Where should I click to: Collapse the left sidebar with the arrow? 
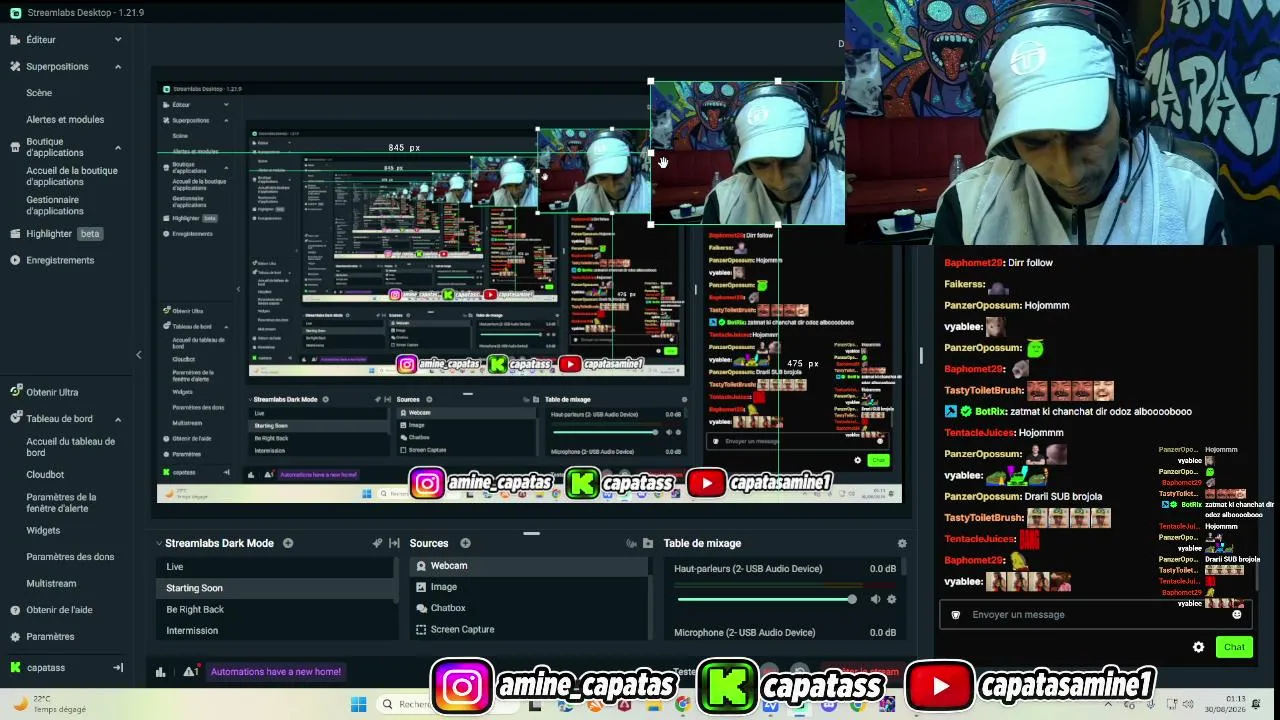point(139,354)
